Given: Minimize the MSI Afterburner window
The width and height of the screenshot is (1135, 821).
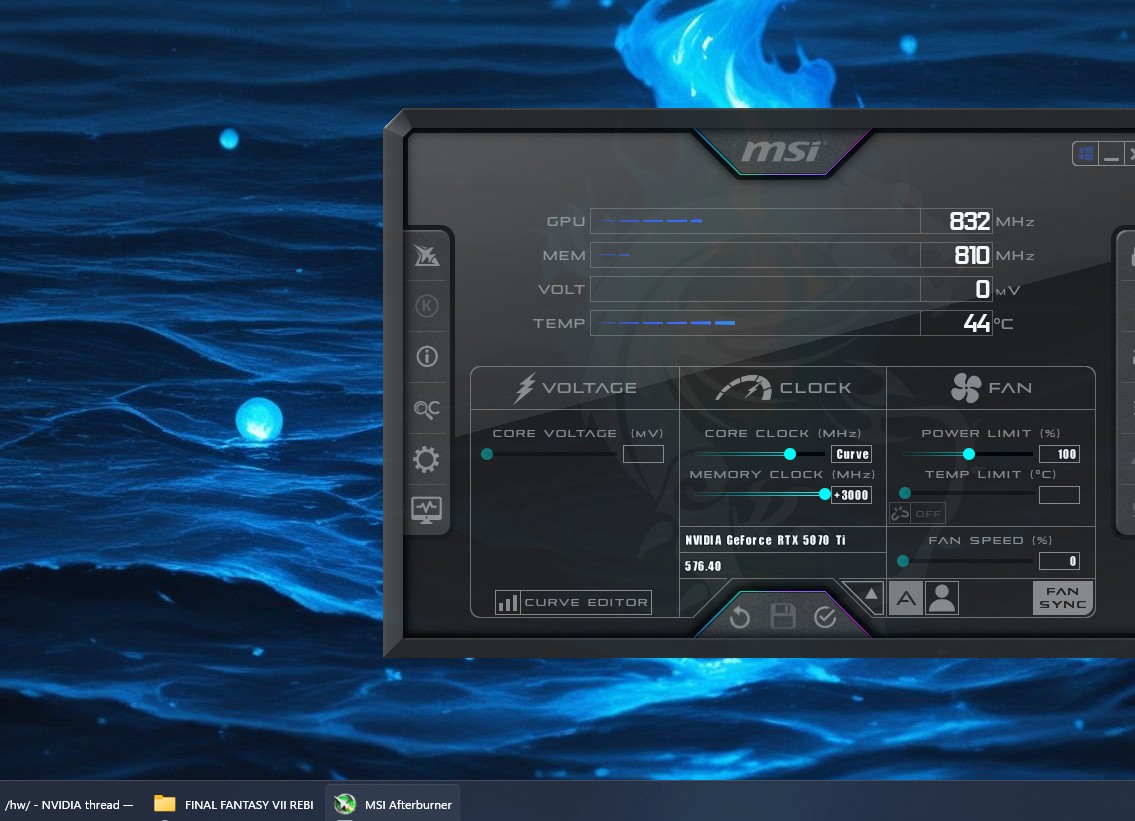Looking at the screenshot, I should (1112, 154).
